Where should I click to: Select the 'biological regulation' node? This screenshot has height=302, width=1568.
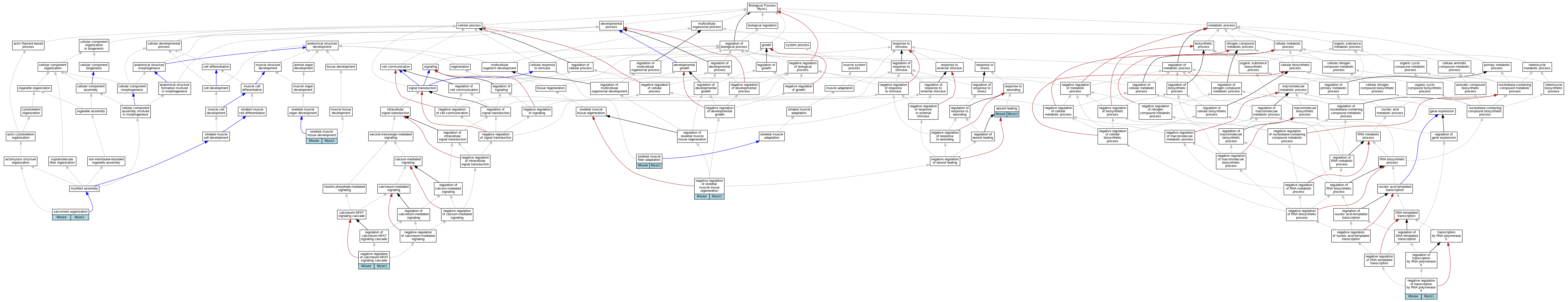coord(762,26)
